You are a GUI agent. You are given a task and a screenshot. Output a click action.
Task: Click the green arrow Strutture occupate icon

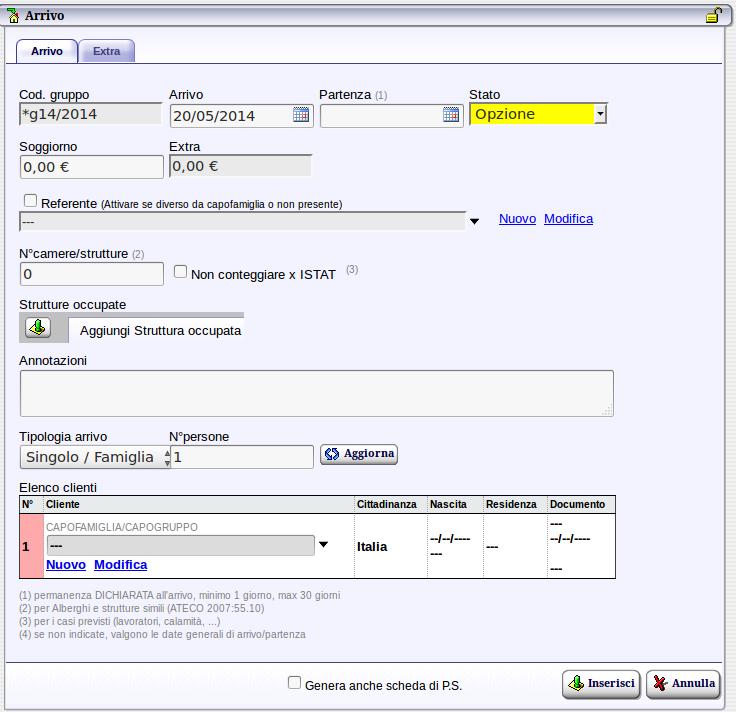(37, 328)
